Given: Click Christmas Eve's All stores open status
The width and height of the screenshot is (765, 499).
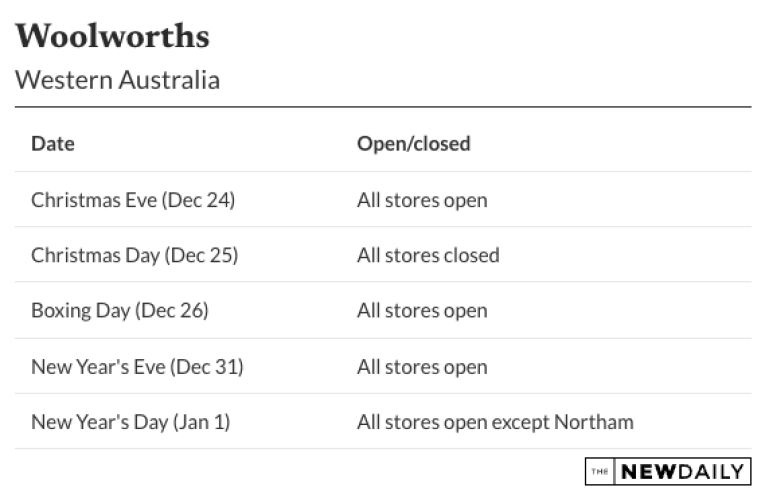Looking at the screenshot, I should coord(422,200).
